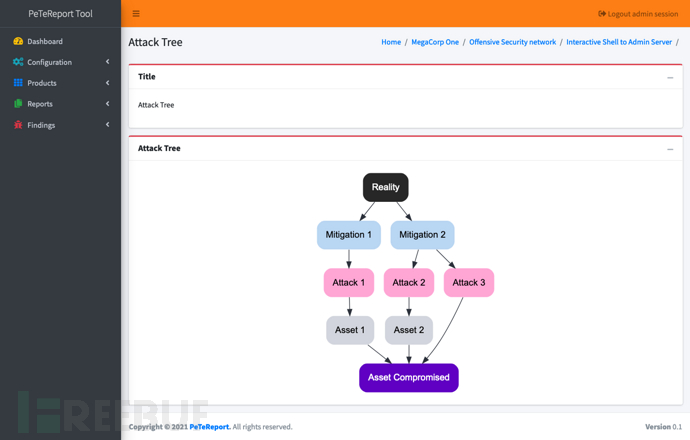
Task: Go to Home breadcrumb link
Action: 391,42
